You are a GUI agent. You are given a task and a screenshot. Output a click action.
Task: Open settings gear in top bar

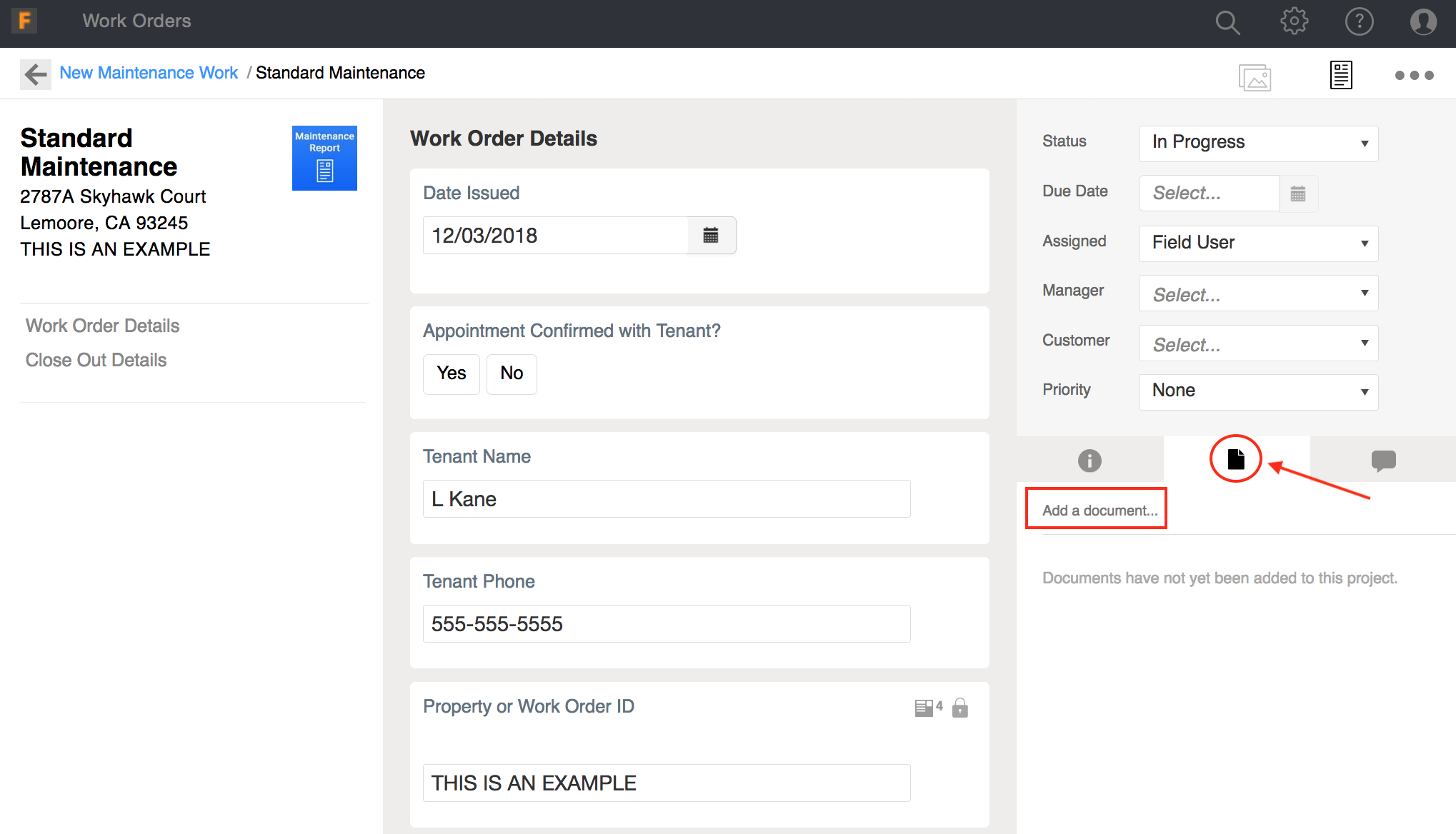coord(1294,21)
